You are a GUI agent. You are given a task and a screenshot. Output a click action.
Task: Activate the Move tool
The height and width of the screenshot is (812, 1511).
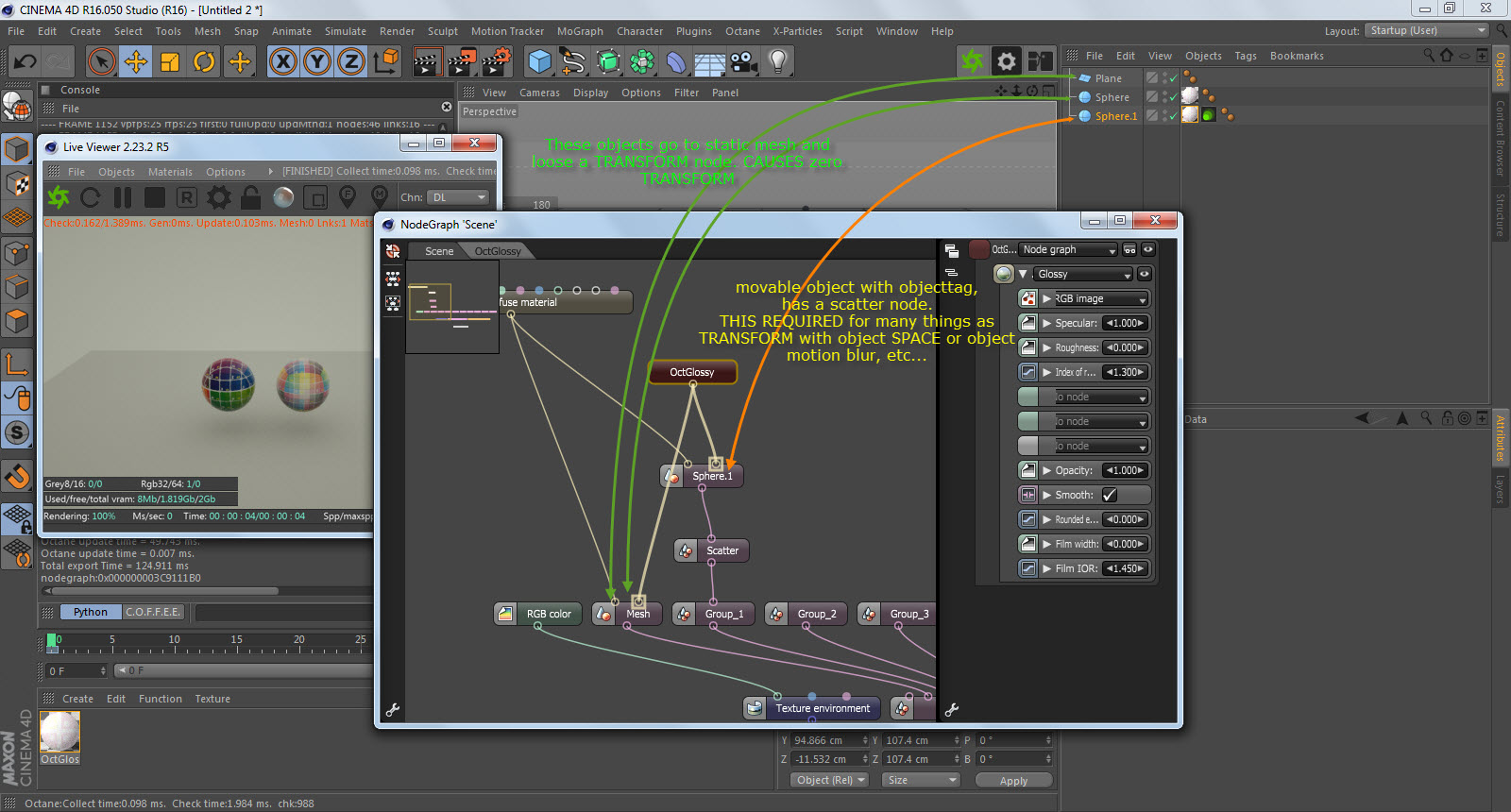click(136, 62)
